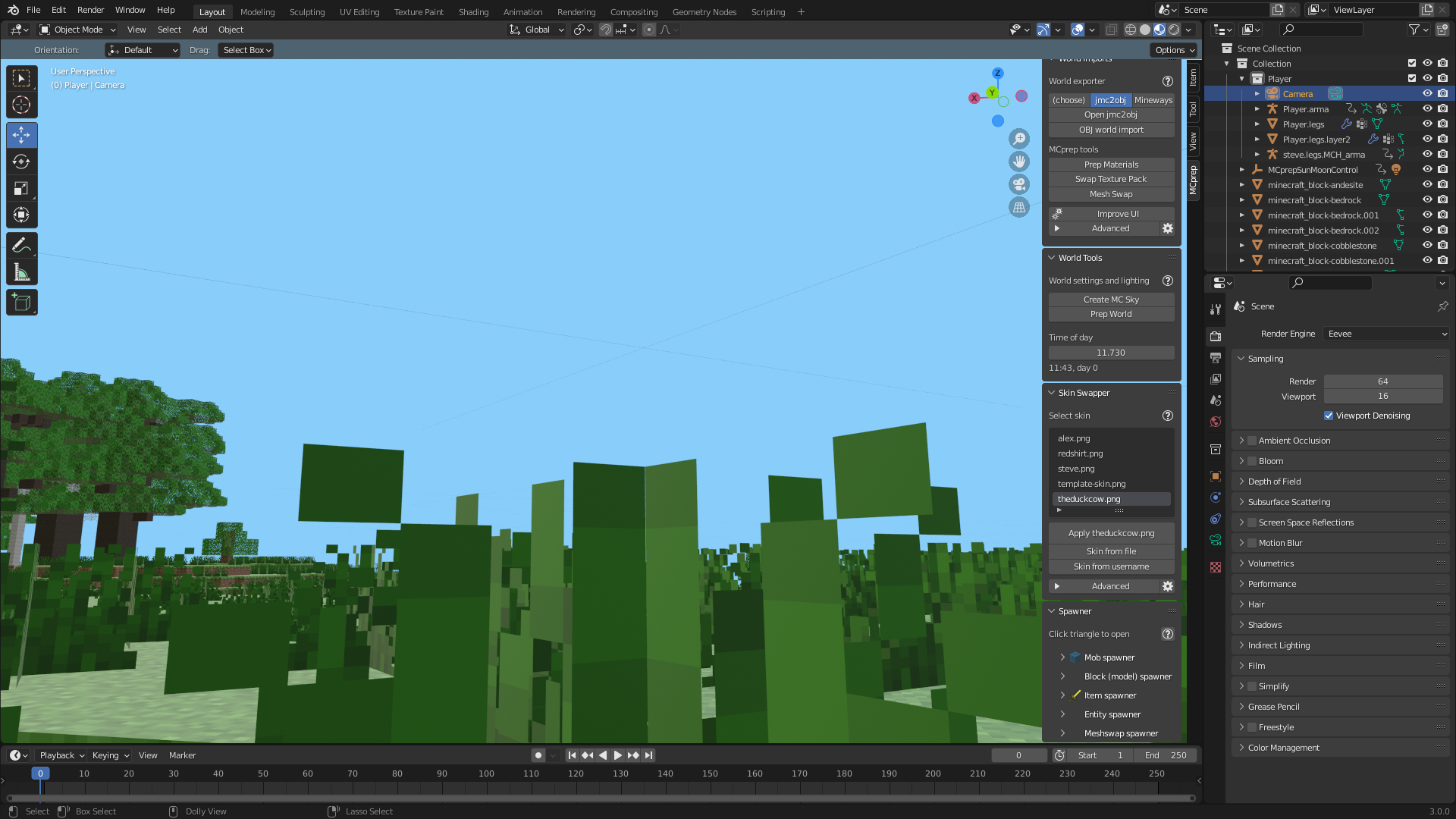Toggle camera view with the camera icon
The width and height of the screenshot is (1456, 819).
[1019, 184]
